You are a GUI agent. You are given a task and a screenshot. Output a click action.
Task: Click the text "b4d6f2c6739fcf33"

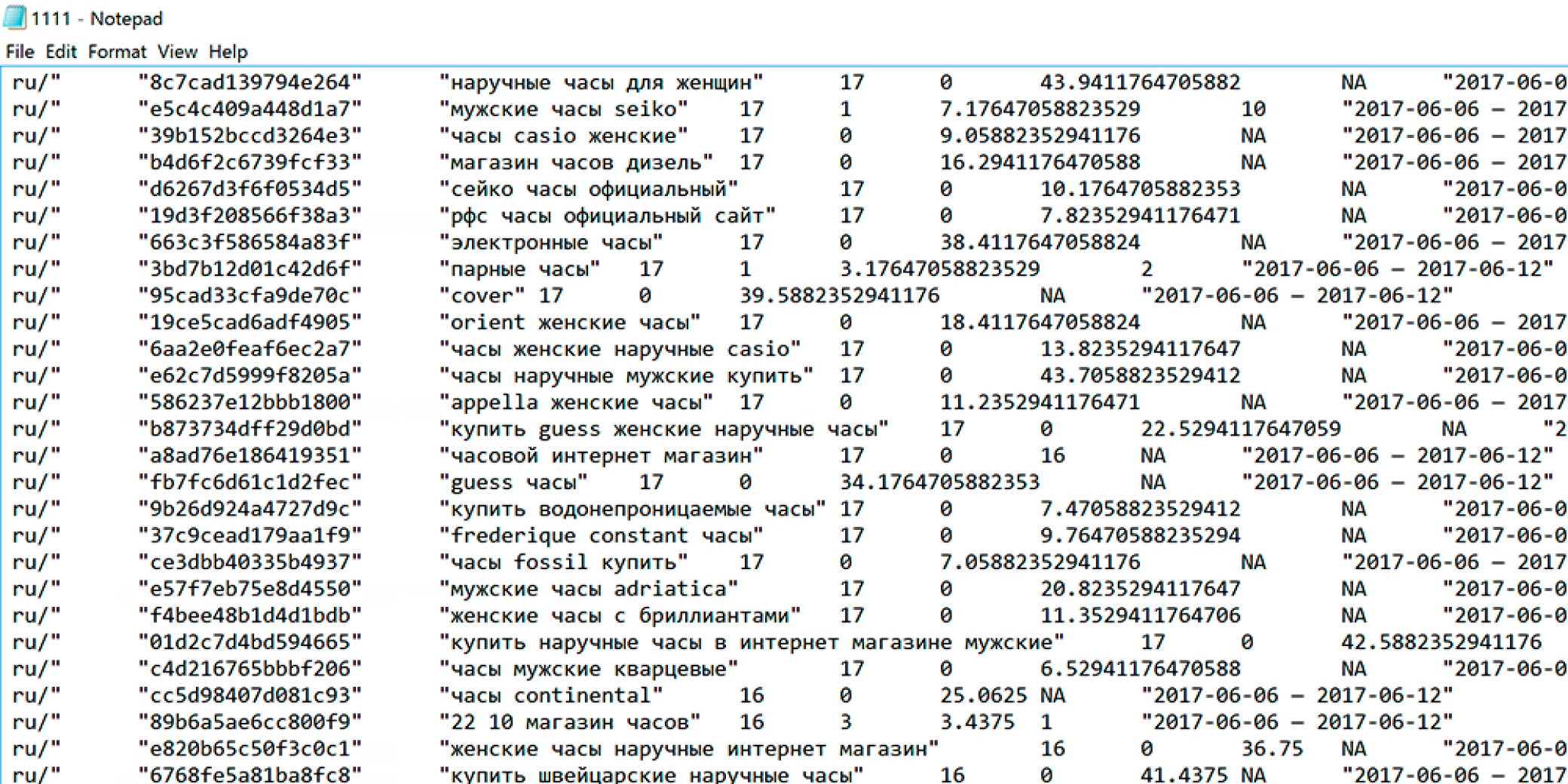[x=250, y=162]
